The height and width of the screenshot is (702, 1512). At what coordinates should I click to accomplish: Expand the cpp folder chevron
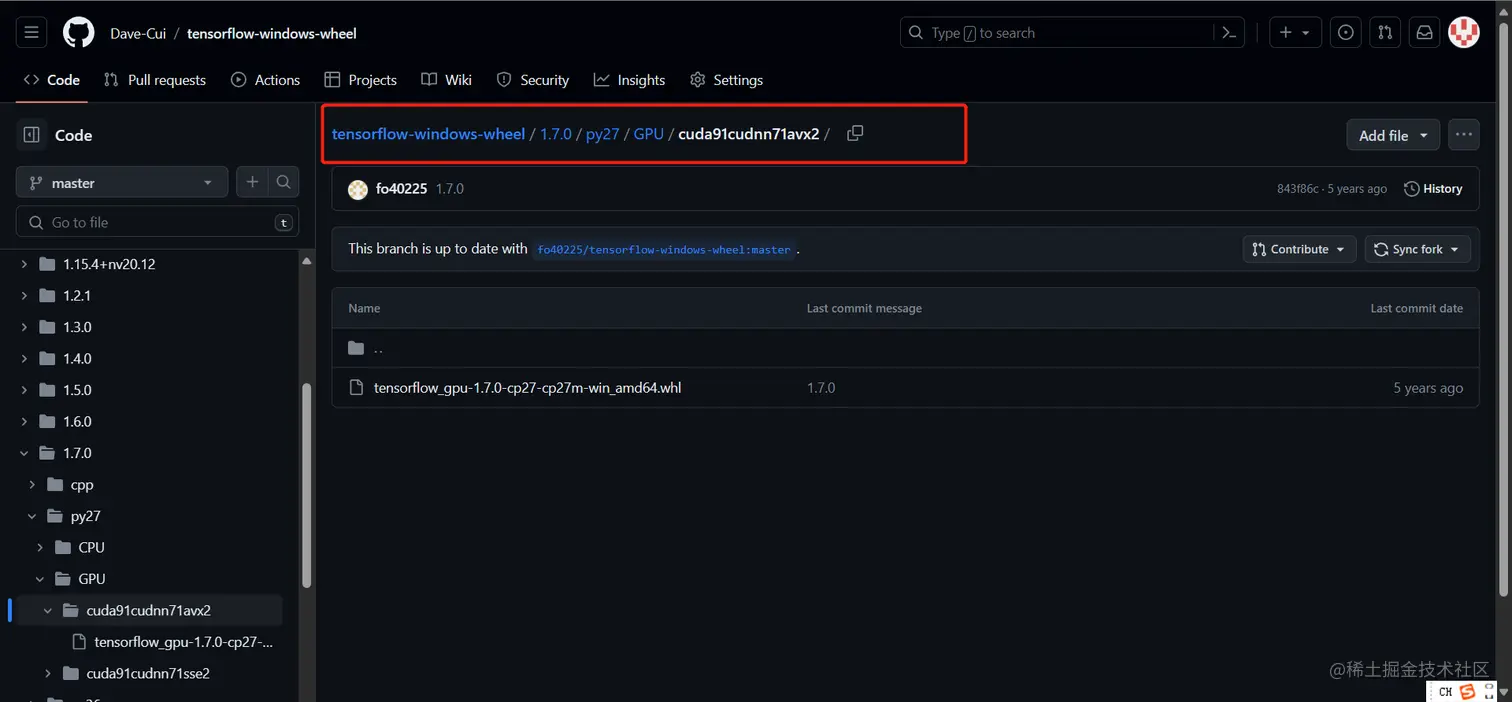pos(32,484)
